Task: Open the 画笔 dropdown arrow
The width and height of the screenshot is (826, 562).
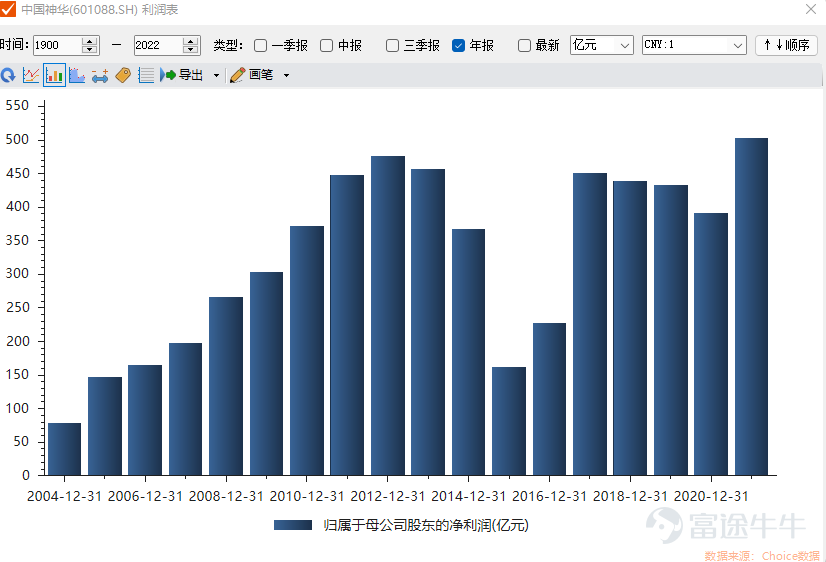Action: tap(286, 76)
